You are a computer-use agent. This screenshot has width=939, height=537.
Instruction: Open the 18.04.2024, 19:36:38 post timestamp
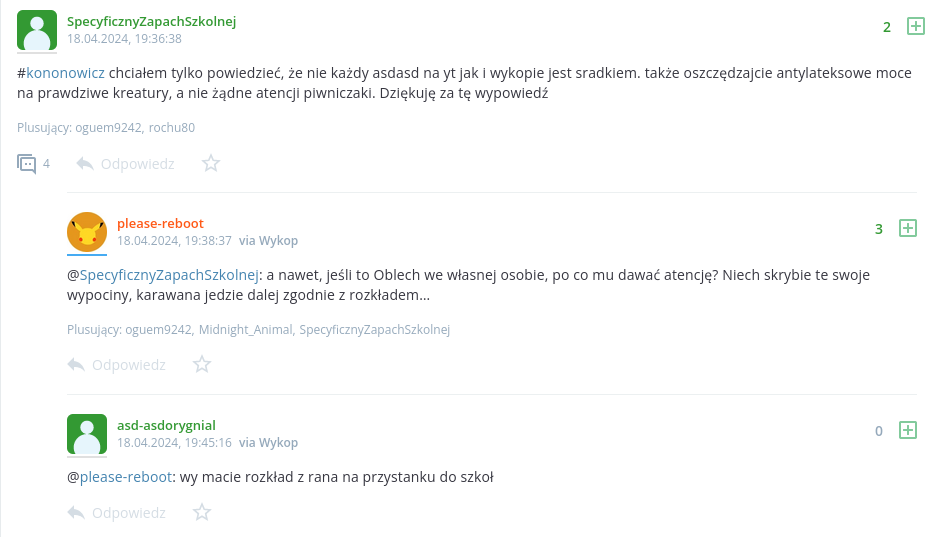point(124,39)
